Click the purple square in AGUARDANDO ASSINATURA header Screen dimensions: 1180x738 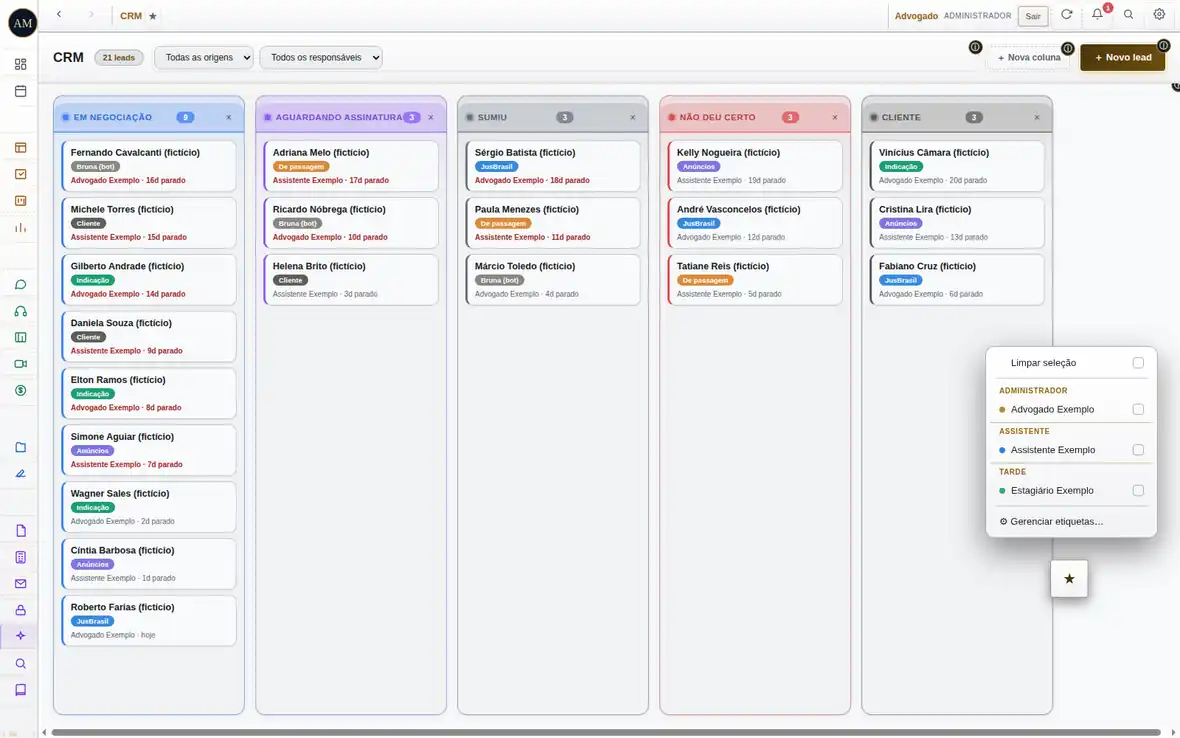click(267, 117)
